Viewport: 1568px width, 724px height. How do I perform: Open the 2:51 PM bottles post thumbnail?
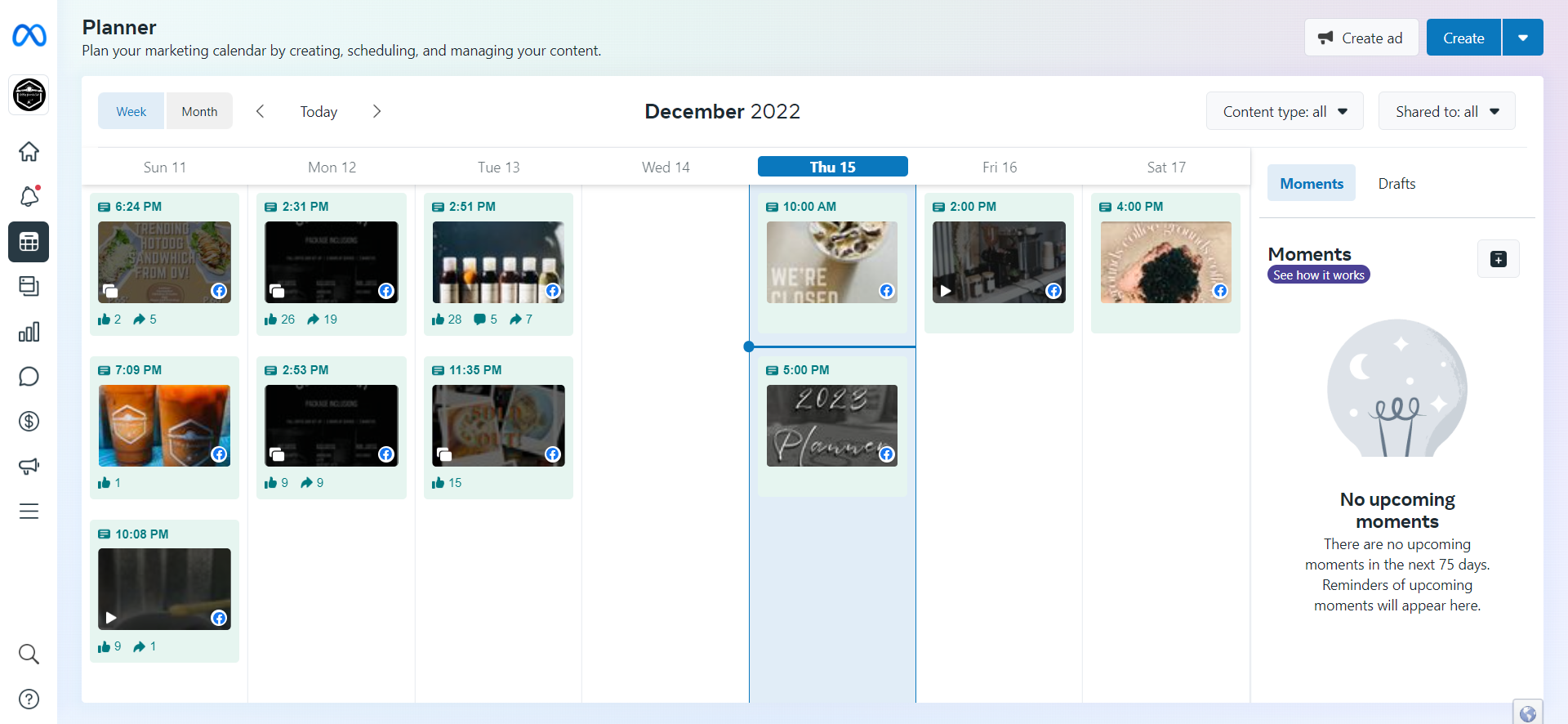(x=498, y=262)
